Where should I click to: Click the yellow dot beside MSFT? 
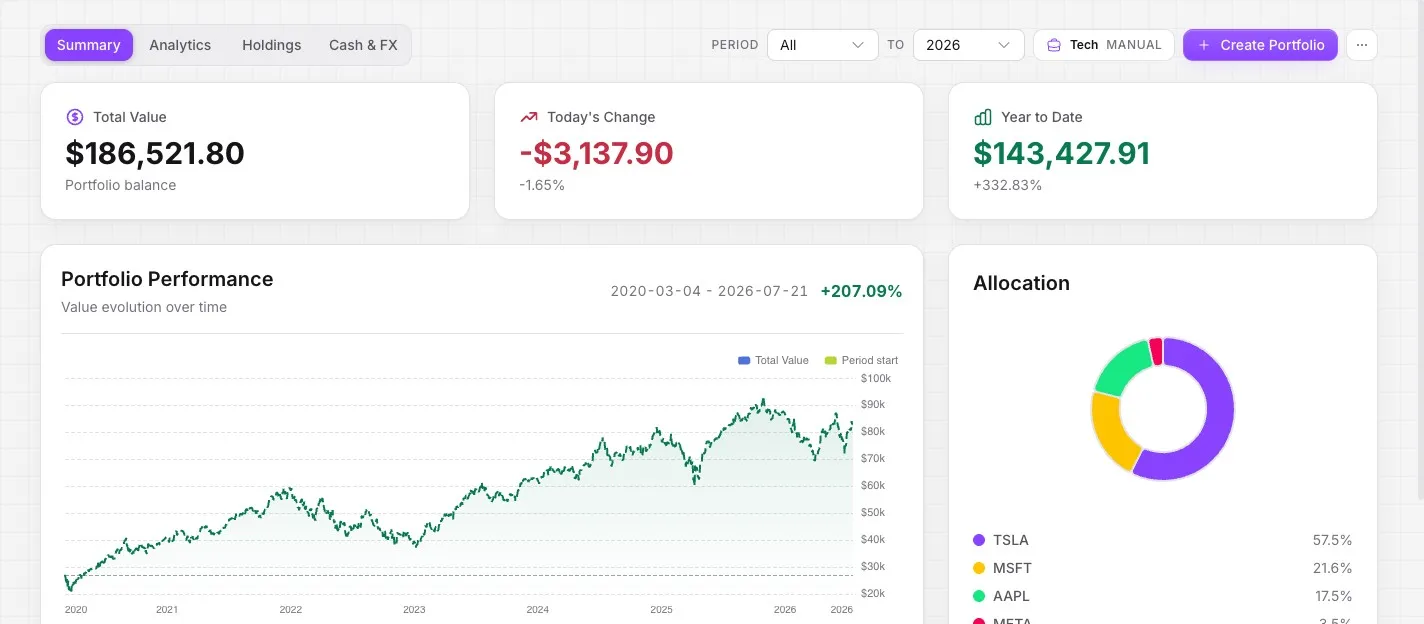click(x=979, y=568)
